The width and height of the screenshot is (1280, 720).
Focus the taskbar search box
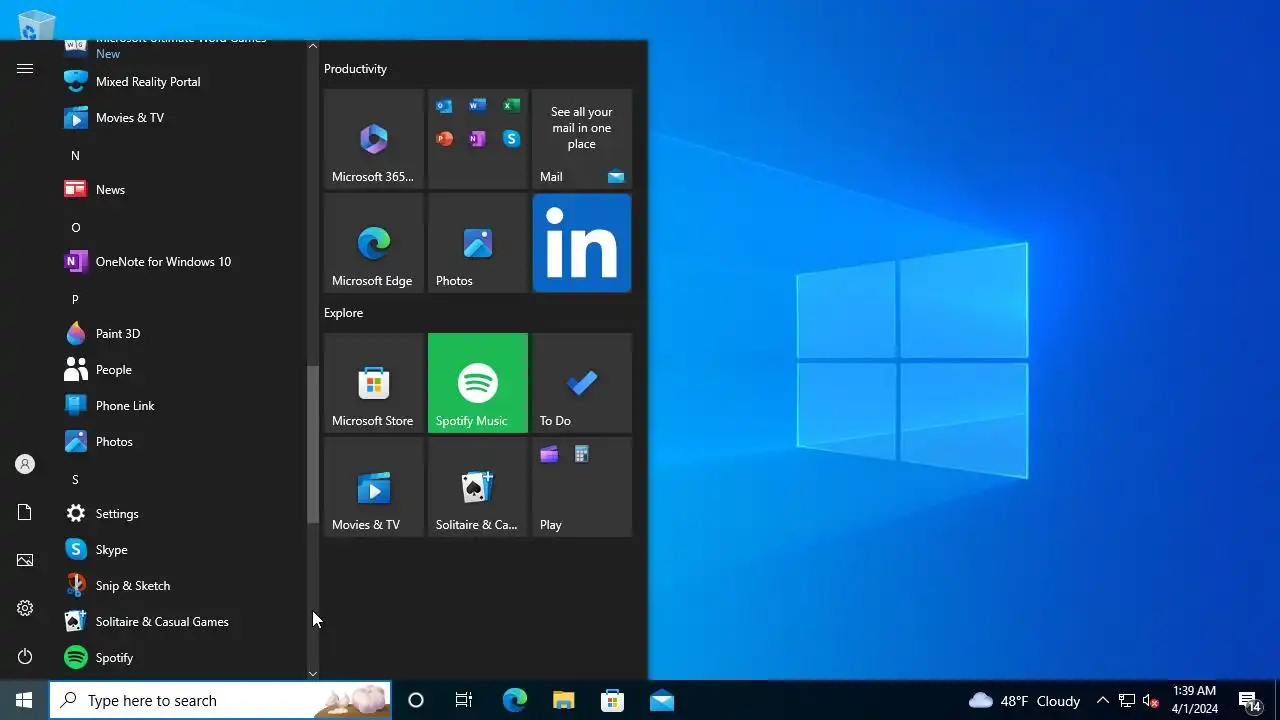(220, 700)
